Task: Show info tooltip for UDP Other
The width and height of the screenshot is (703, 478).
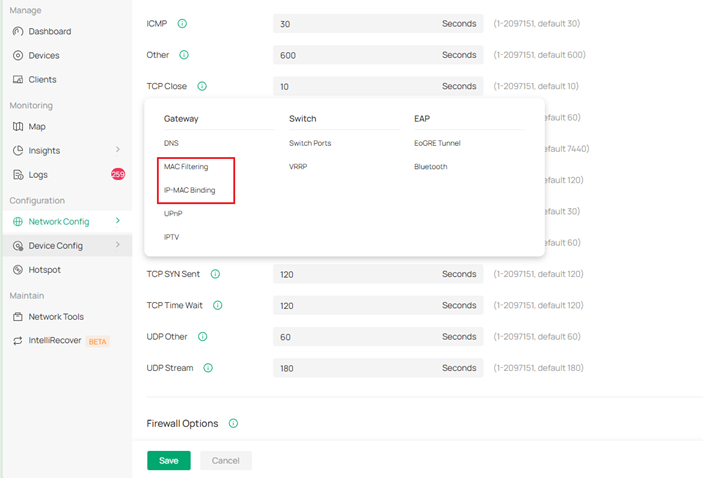Action: coord(203,336)
